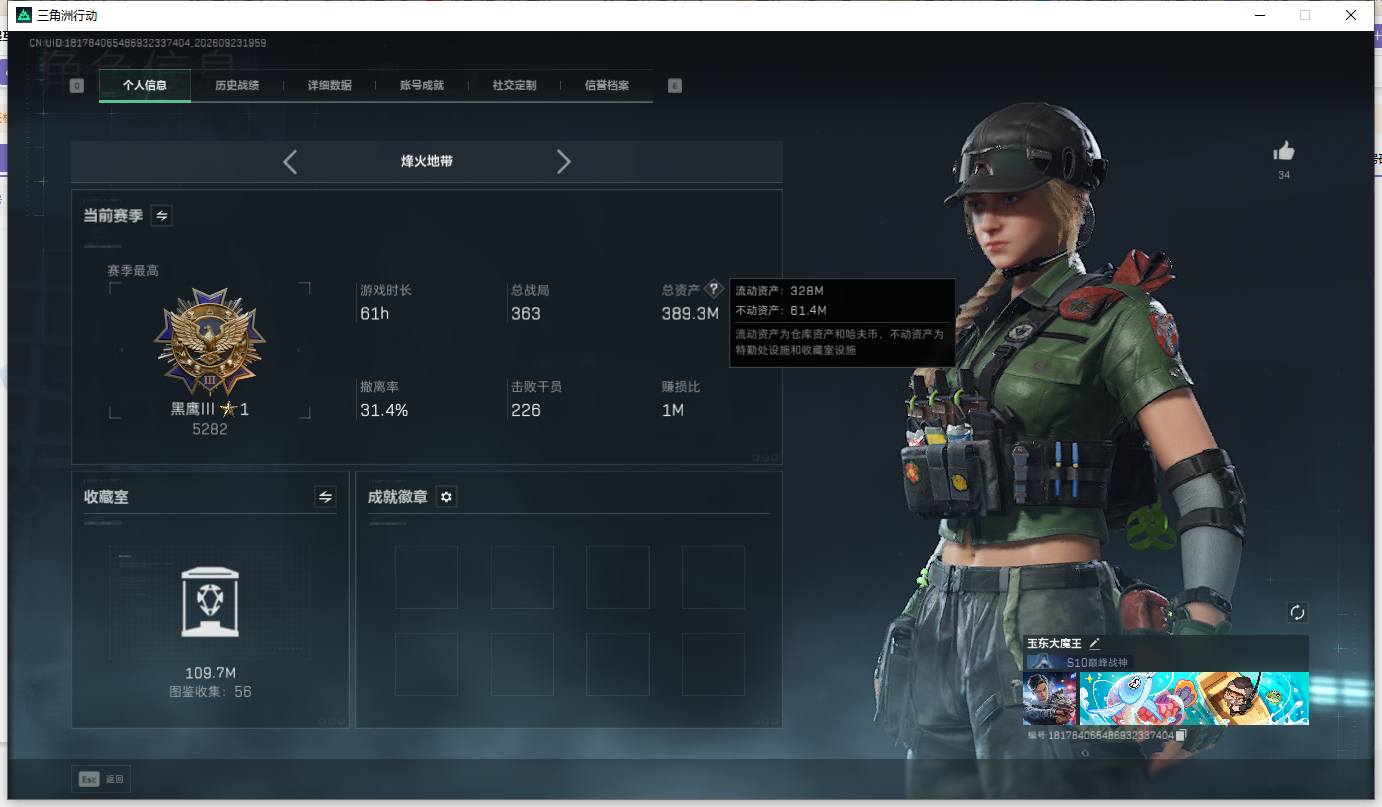Go to the 账号成就 tab
Image resolution: width=1382 pixels, height=807 pixels.
coord(422,85)
